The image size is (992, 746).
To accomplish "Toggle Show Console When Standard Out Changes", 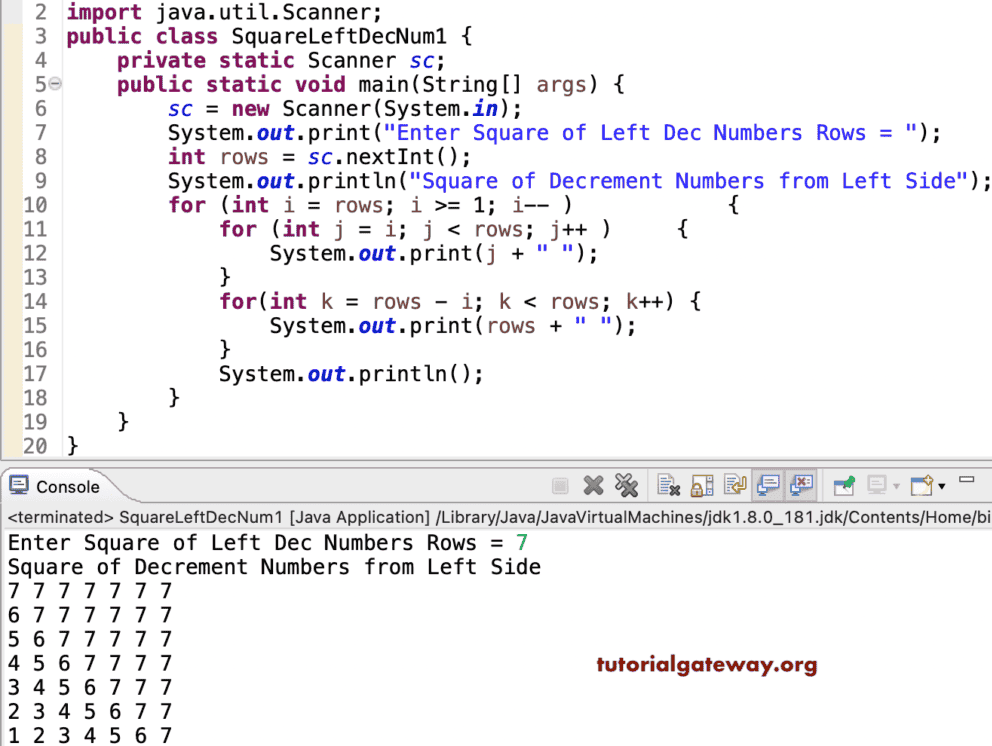I will tap(769, 485).
